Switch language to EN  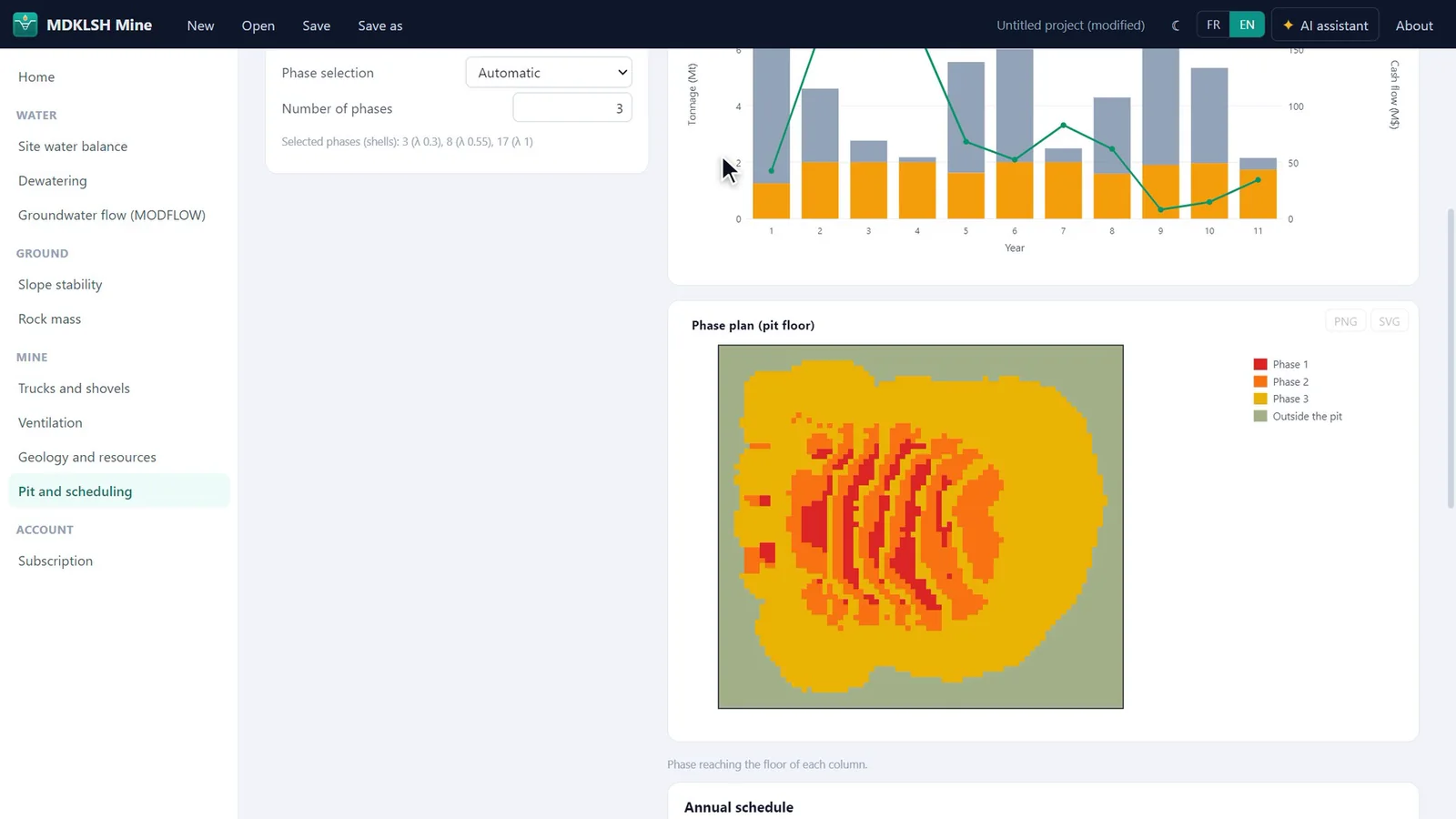[x=1247, y=25]
